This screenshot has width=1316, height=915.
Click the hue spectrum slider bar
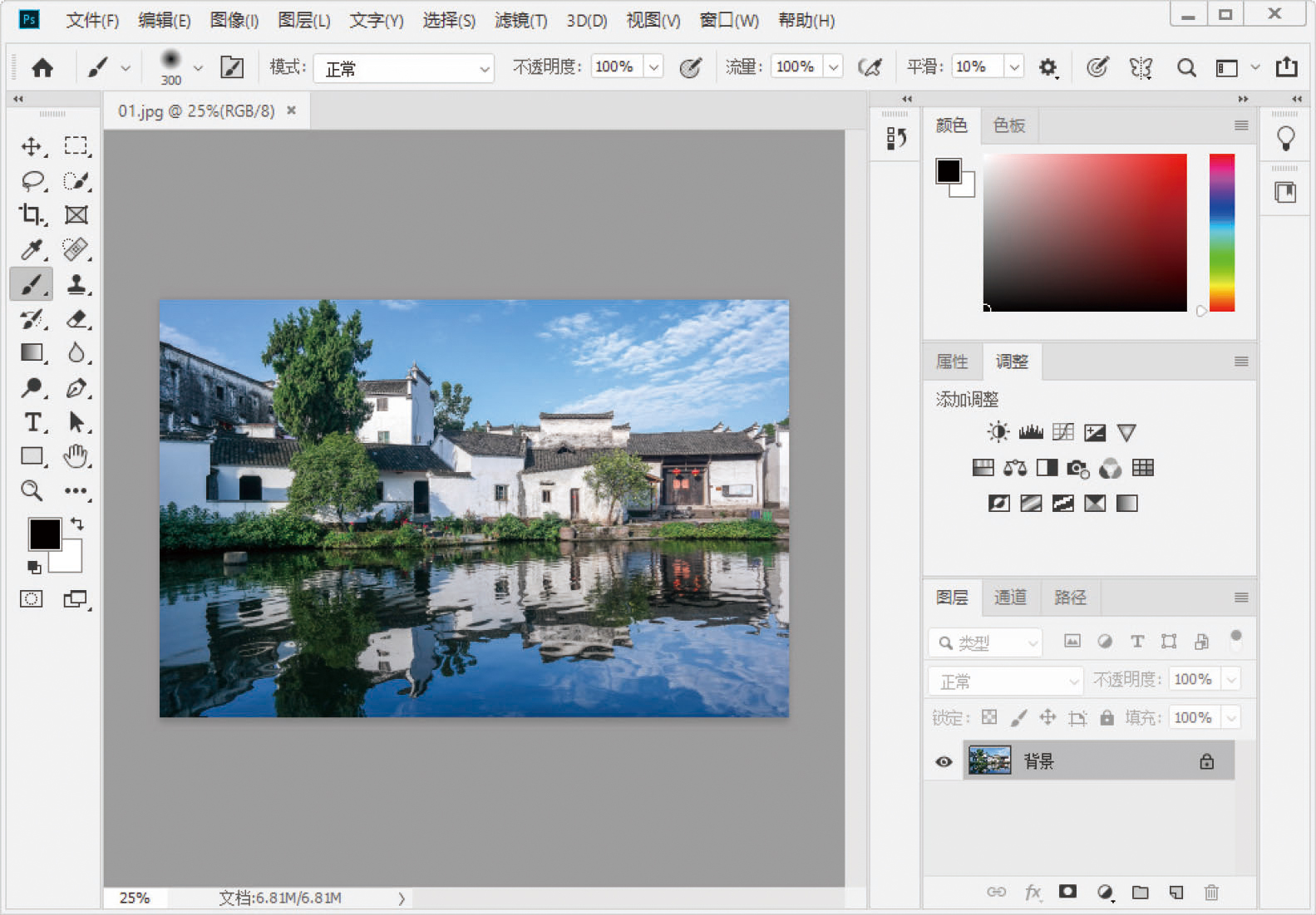coord(1221,233)
